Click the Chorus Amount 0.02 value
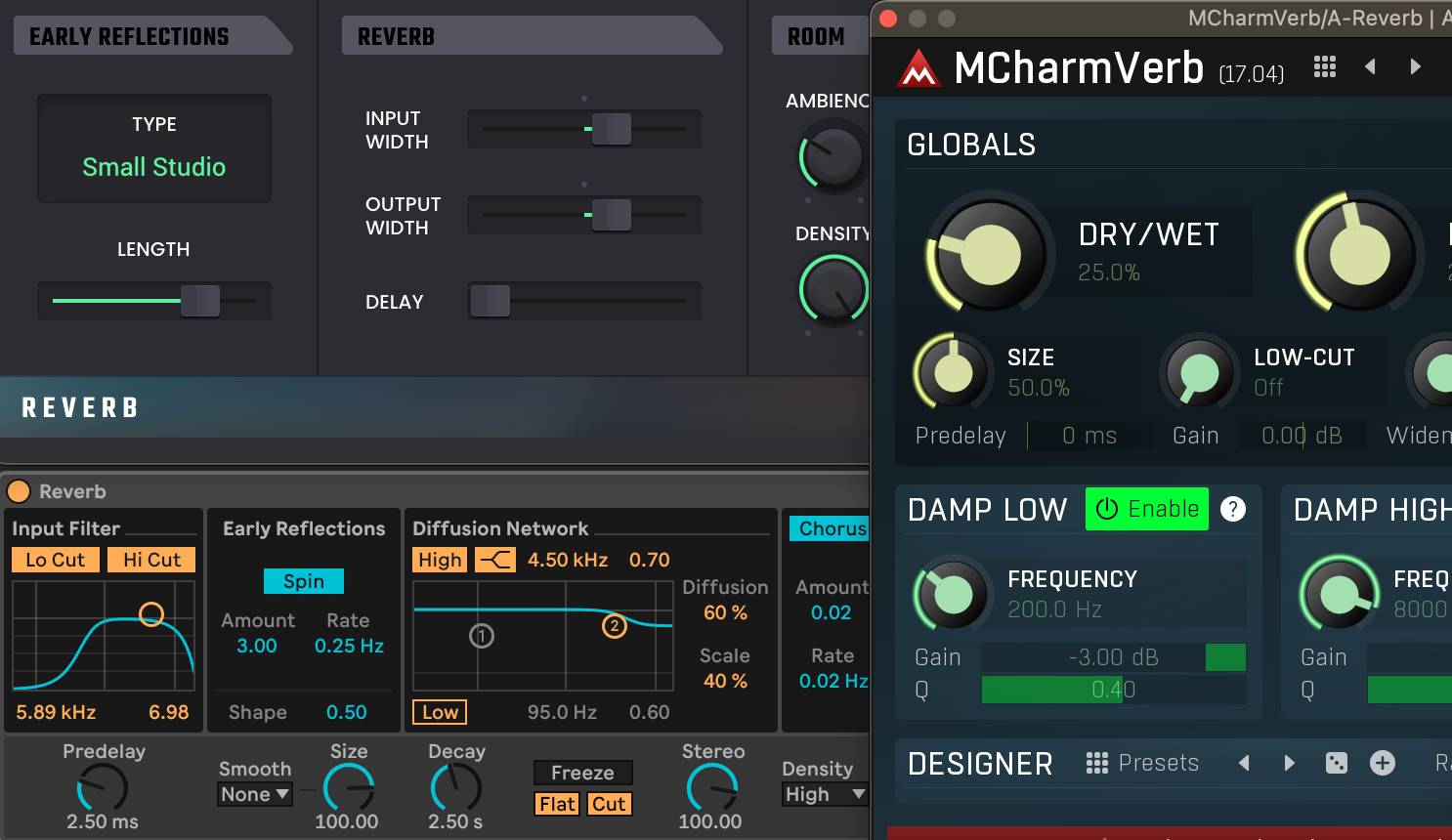The image size is (1452, 840). (x=832, y=612)
